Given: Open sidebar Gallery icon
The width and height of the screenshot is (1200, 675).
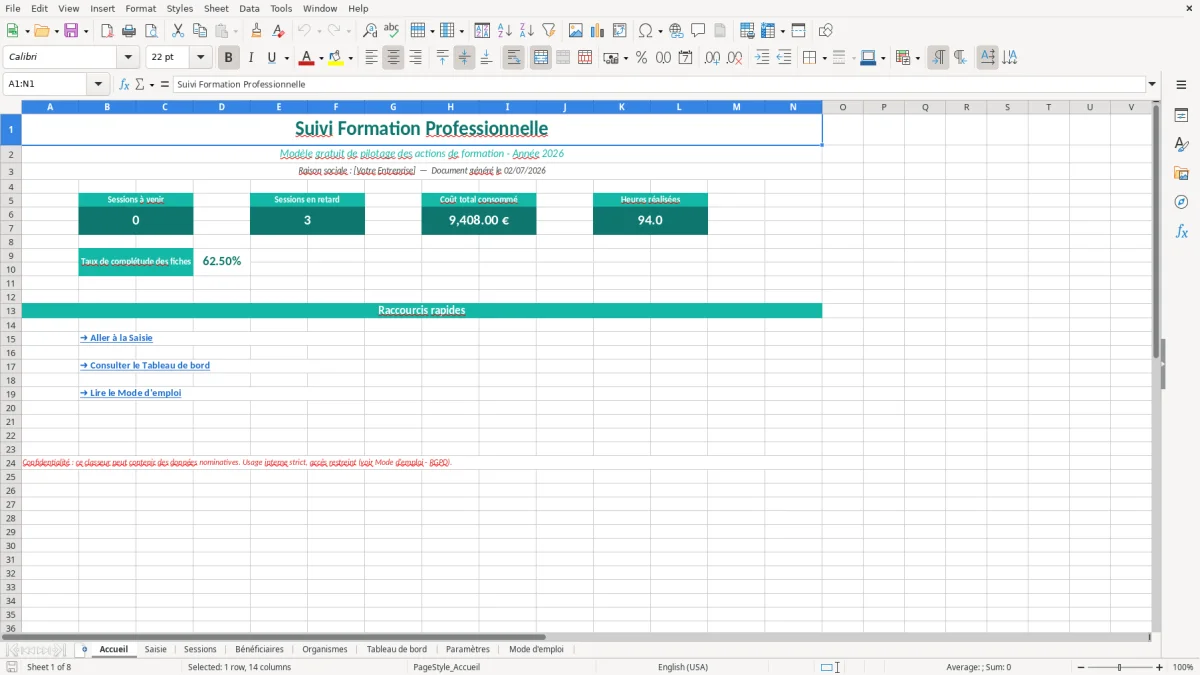Looking at the screenshot, I should [x=1181, y=173].
